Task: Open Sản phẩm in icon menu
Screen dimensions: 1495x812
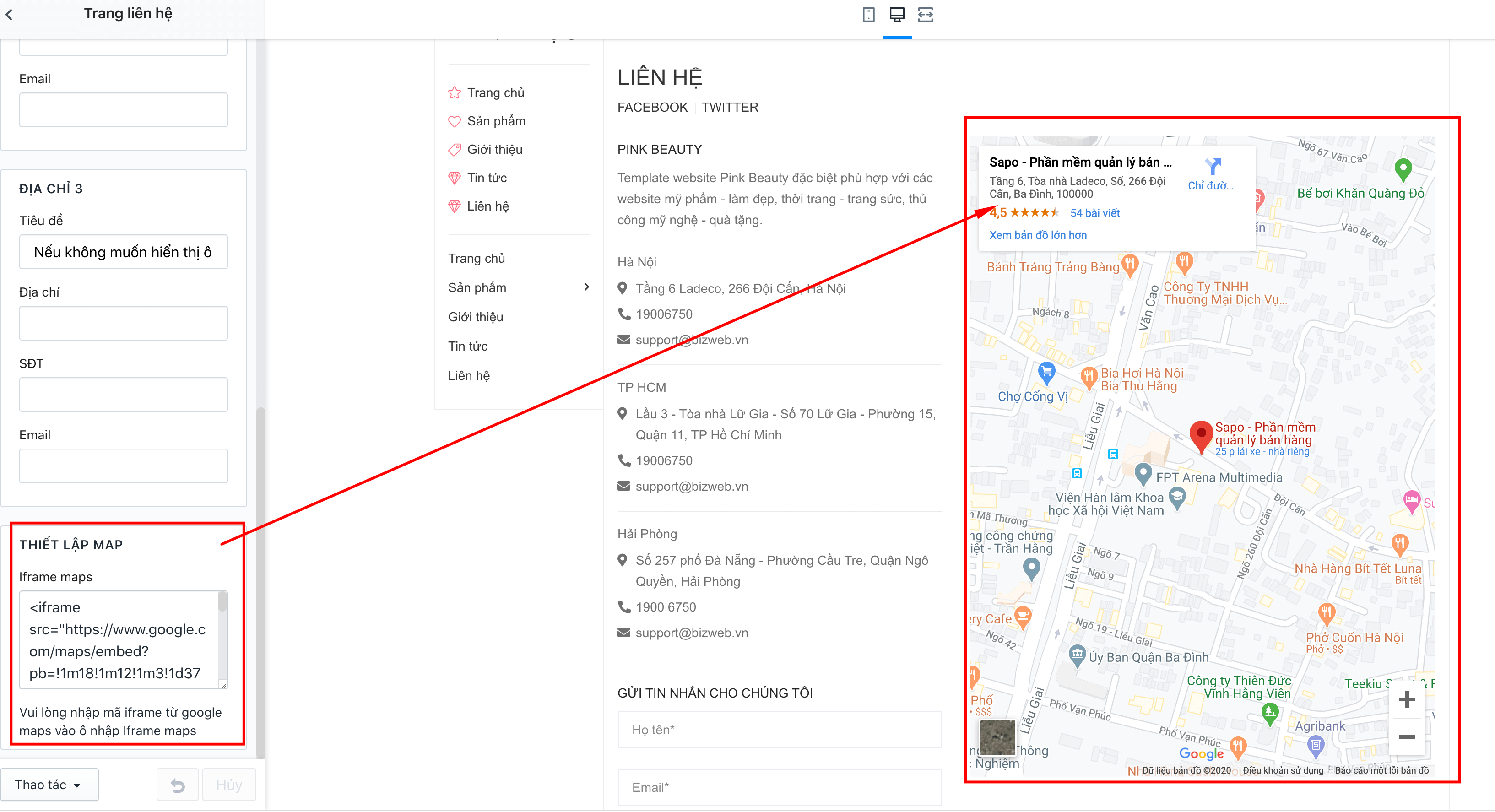Action: (x=496, y=121)
